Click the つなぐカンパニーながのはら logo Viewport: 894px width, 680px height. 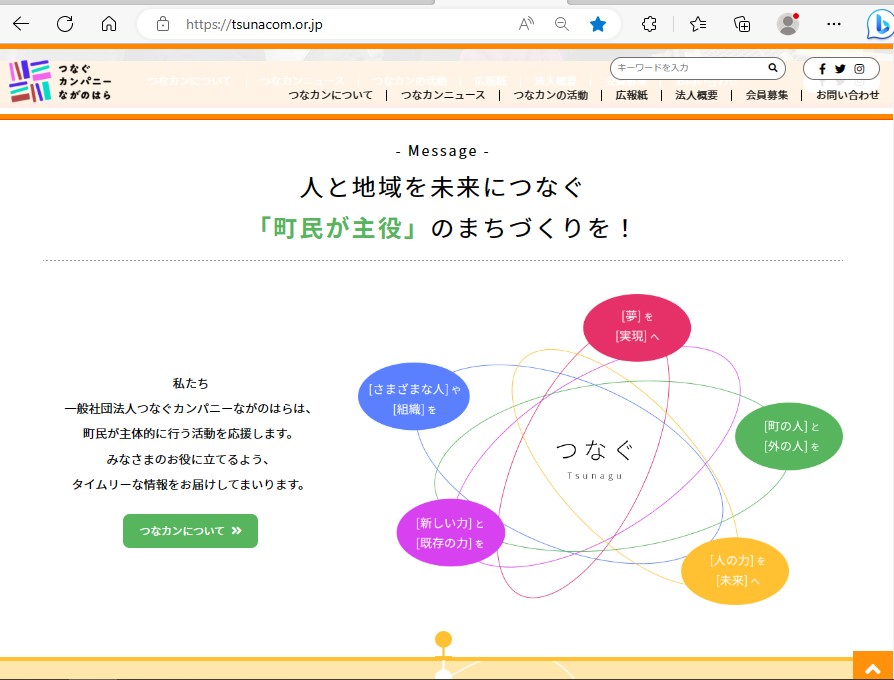[60, 81]
